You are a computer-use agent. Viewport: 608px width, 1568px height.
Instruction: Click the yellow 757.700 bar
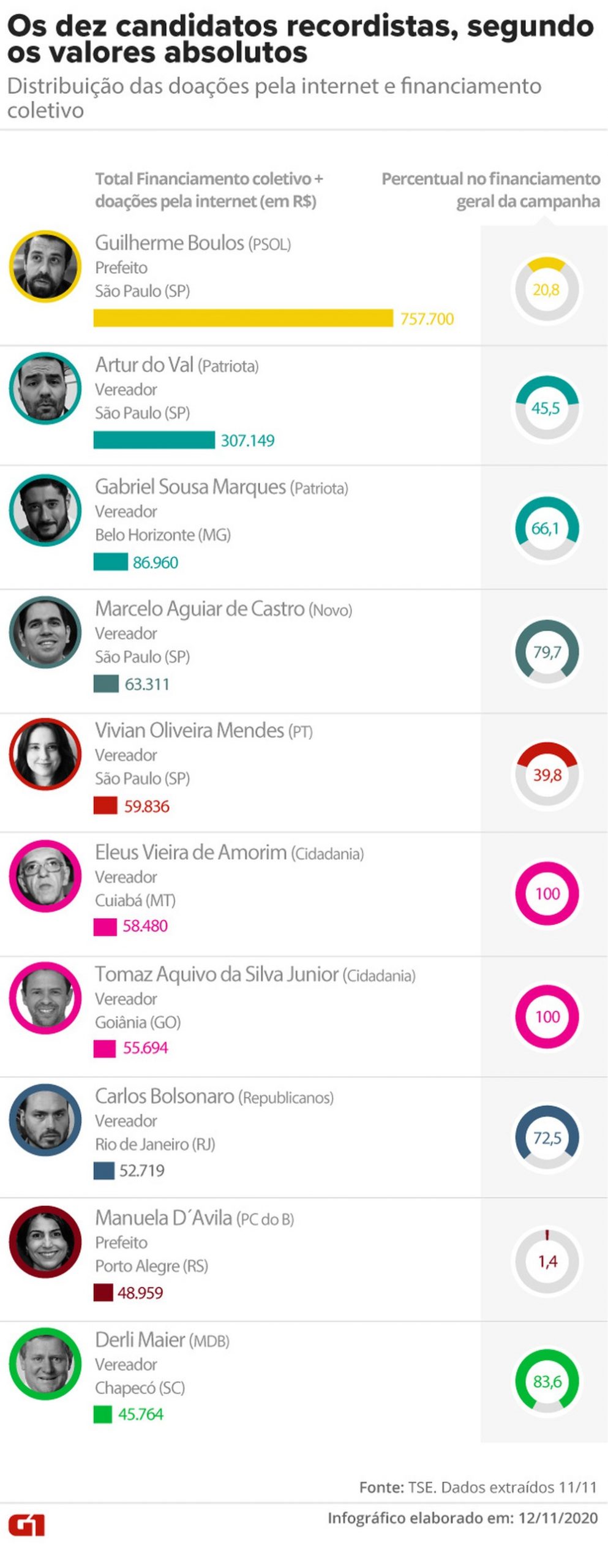tap(243, 318)
